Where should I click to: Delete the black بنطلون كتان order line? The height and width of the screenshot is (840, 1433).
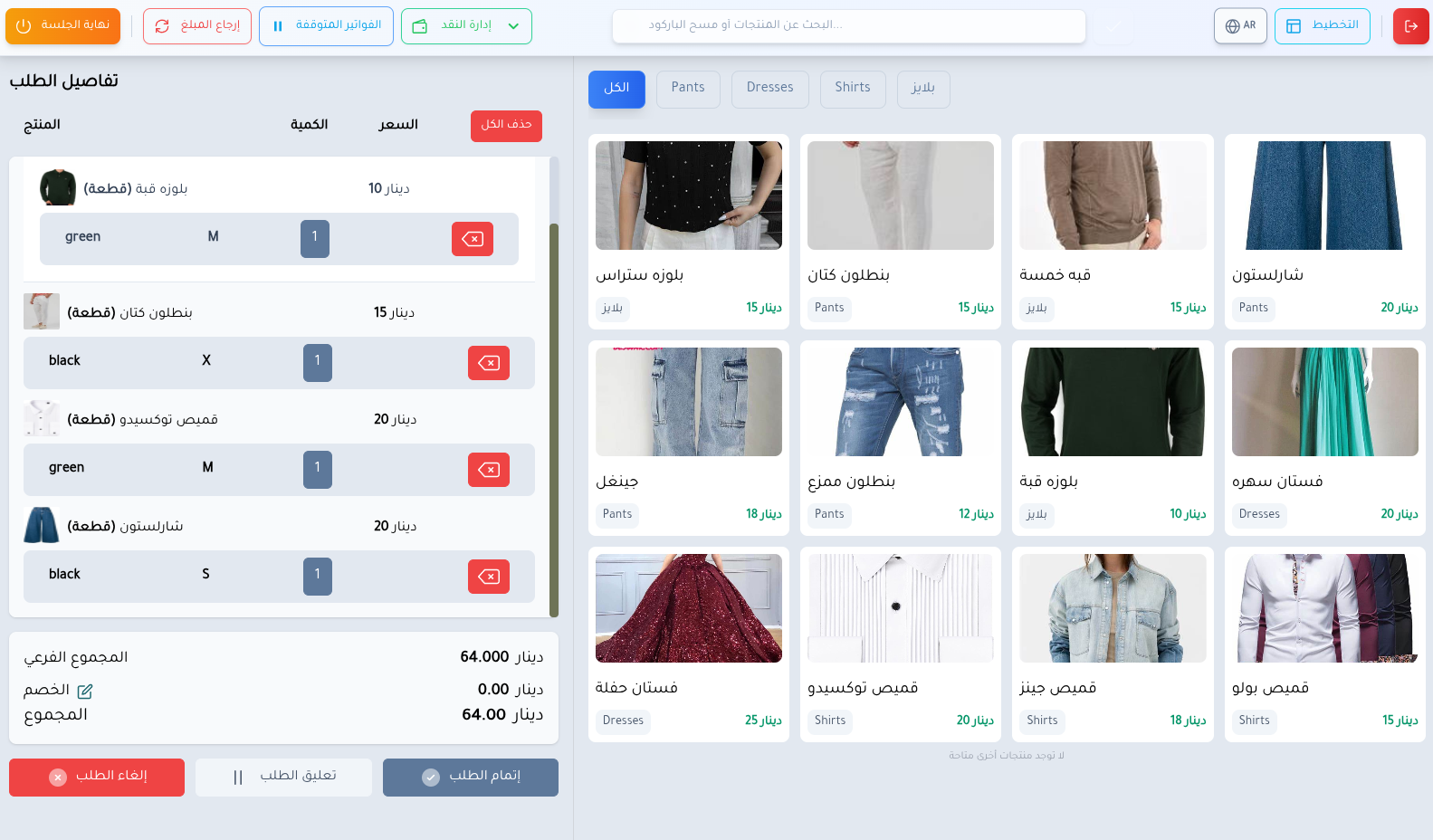(488, 363)
